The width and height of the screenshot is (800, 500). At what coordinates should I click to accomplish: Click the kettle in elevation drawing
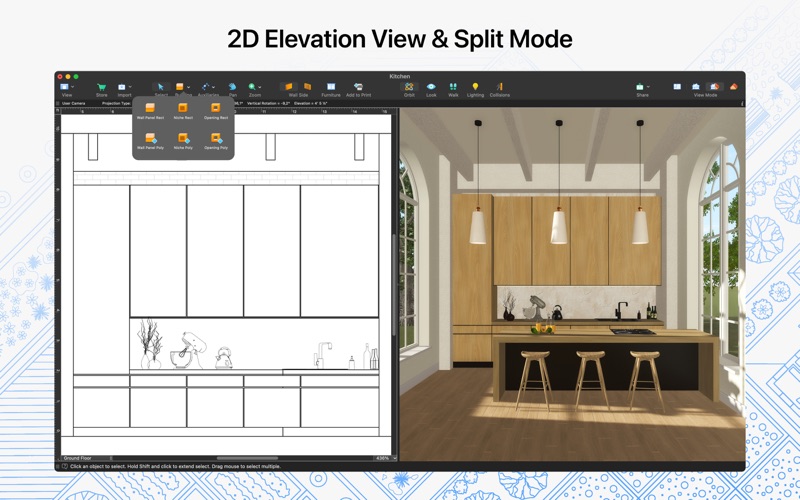[223, 358]
